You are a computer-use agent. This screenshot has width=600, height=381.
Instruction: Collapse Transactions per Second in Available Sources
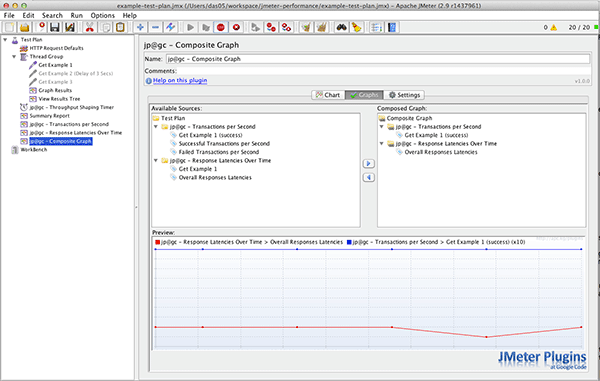pos(156,127)
